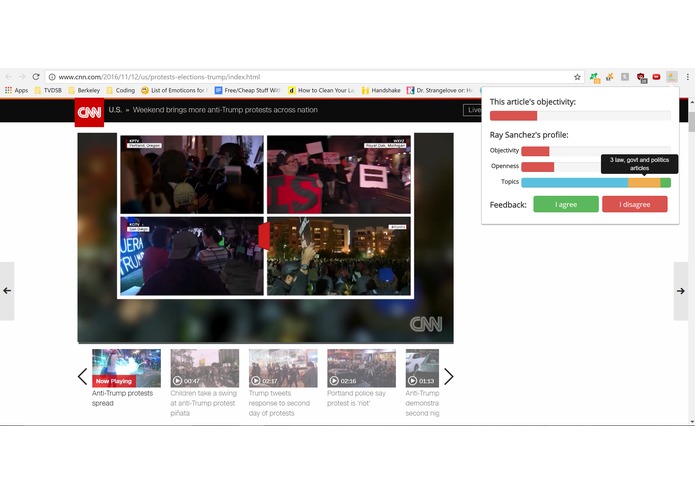Click the scrollbar down arrow
The width and height of the screenshot is (695, 494).
pyautogui.click(x=691, y=421)
